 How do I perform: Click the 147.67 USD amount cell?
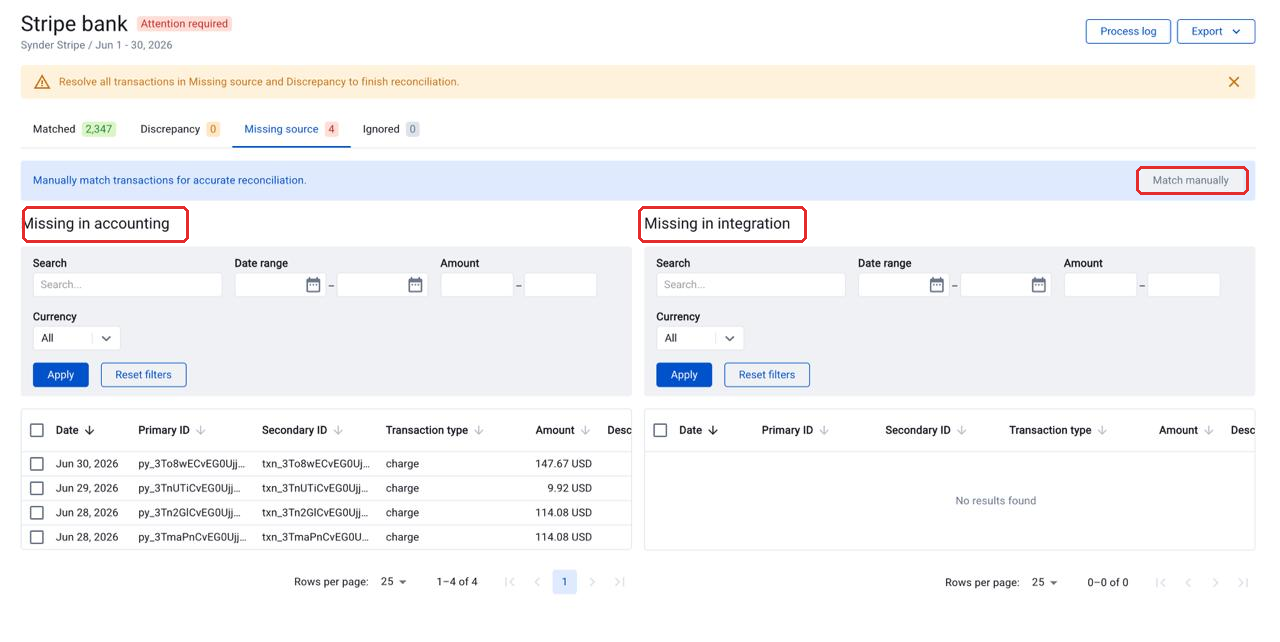(x=563, y=464)
